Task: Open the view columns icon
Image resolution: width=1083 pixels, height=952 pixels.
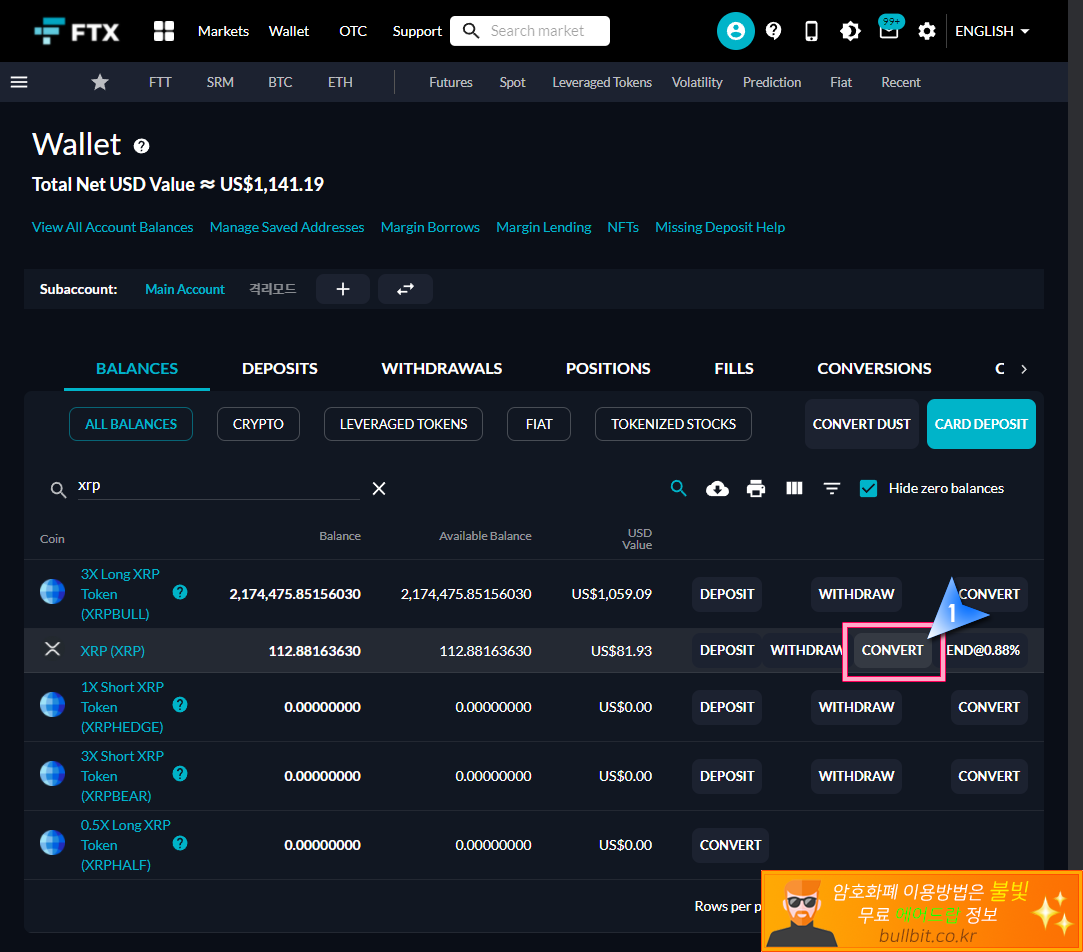Action: tap(794, 488)
